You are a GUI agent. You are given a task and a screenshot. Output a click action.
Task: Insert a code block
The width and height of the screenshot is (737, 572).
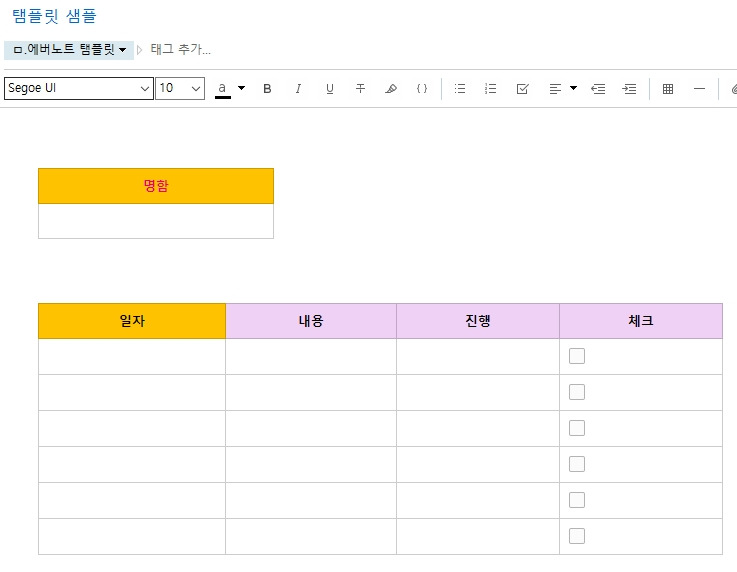422,88
